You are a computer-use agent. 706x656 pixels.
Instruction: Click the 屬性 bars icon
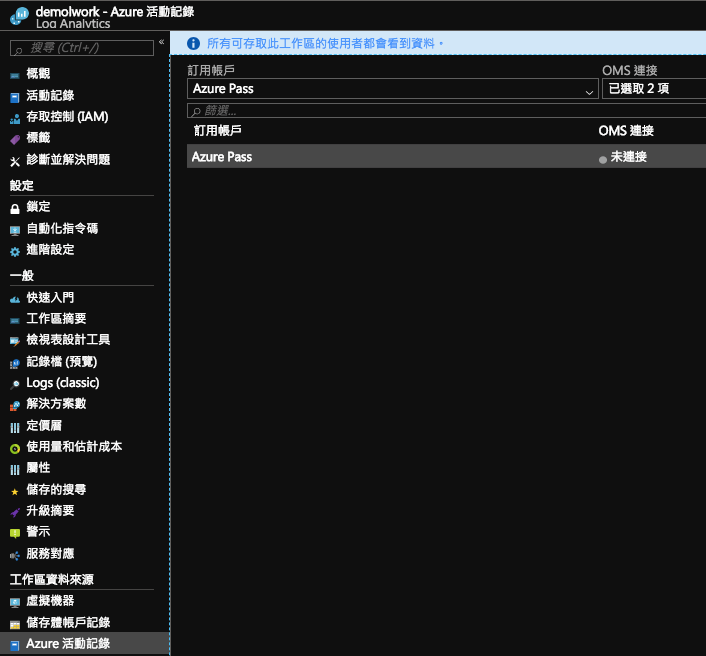coord(15,470)
